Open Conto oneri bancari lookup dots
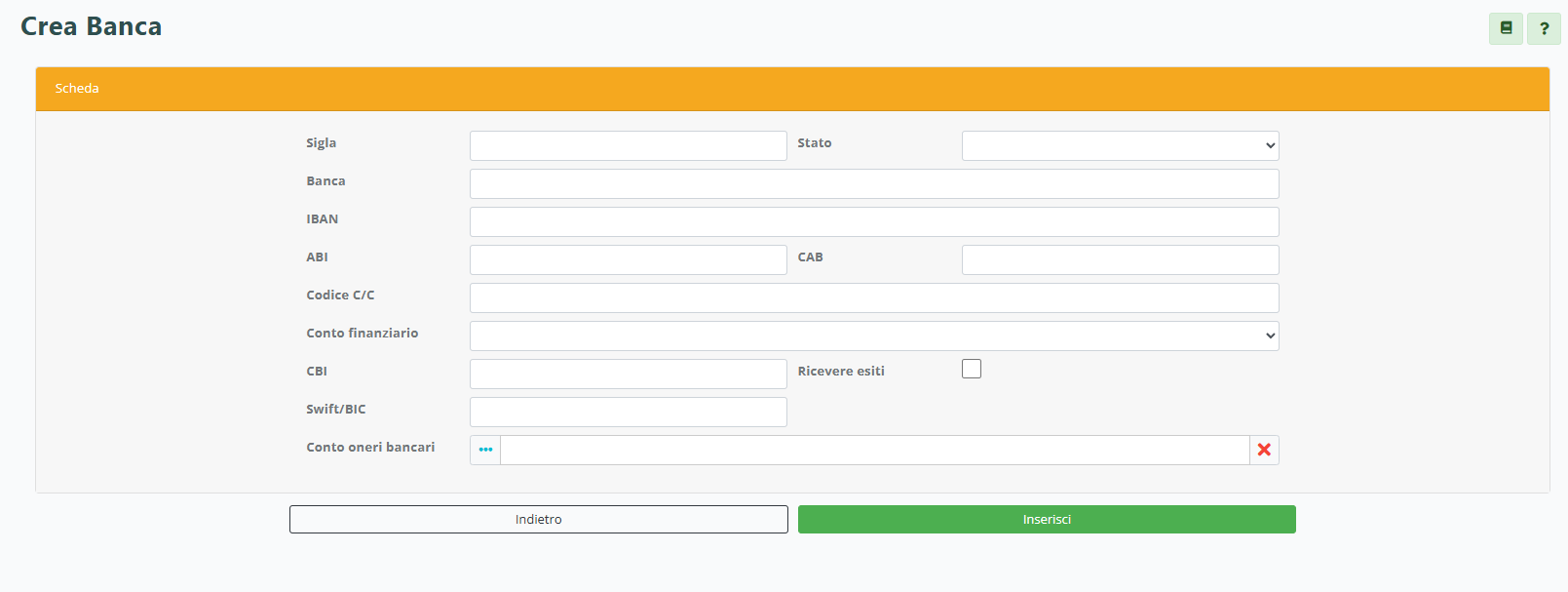The height and width of the screenshot is (592, 1568). tap(485, 450)
